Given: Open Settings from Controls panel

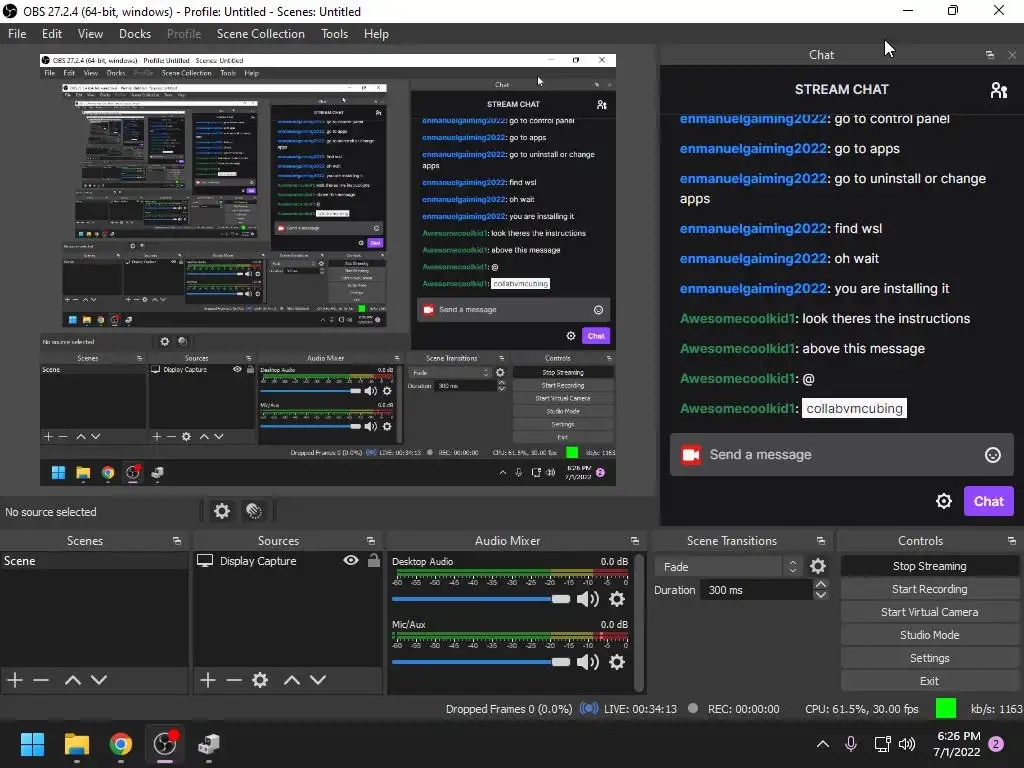Looking at the screenshot, I should tap(929, 658).
